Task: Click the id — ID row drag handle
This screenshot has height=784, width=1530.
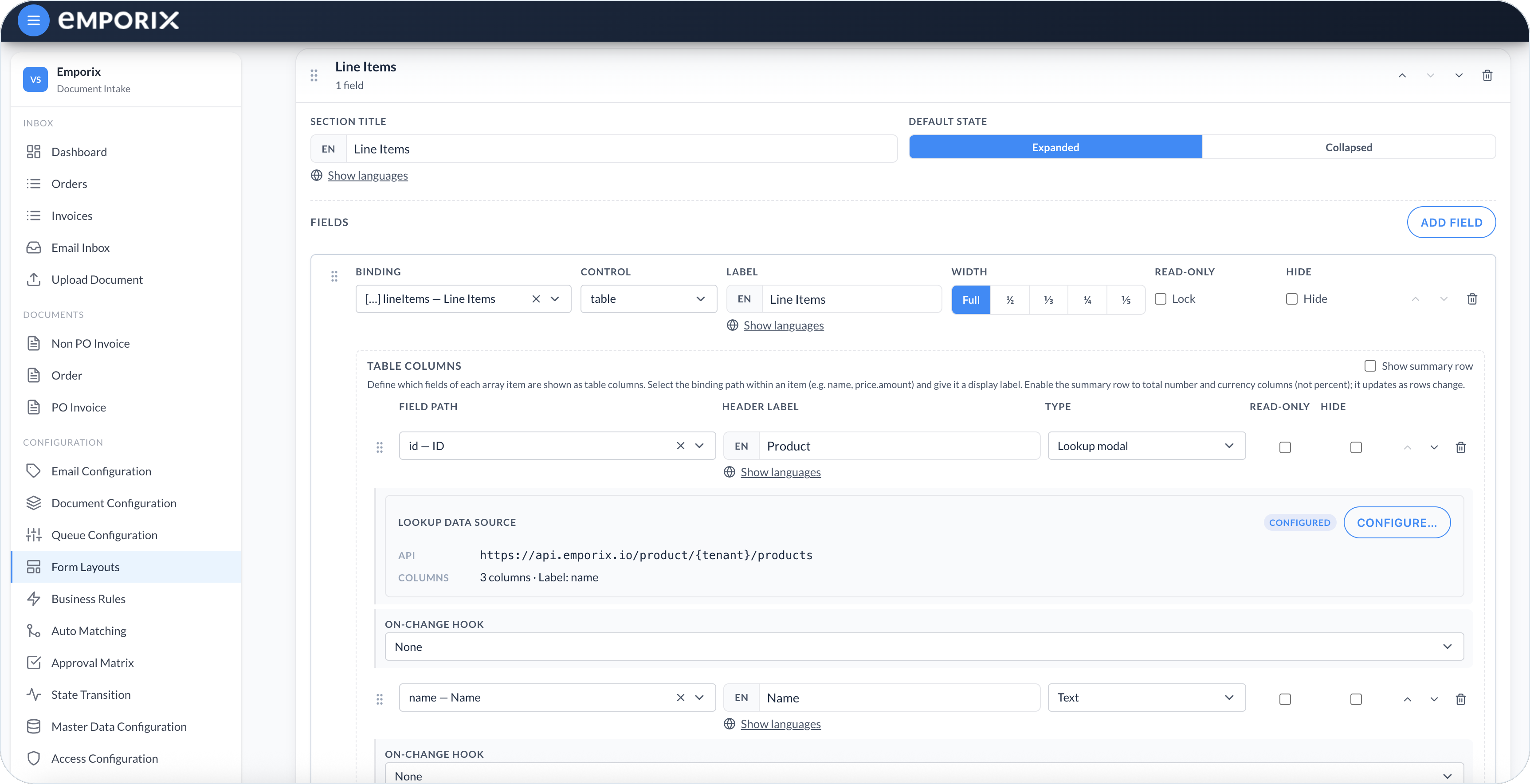Action: [380, 447]
